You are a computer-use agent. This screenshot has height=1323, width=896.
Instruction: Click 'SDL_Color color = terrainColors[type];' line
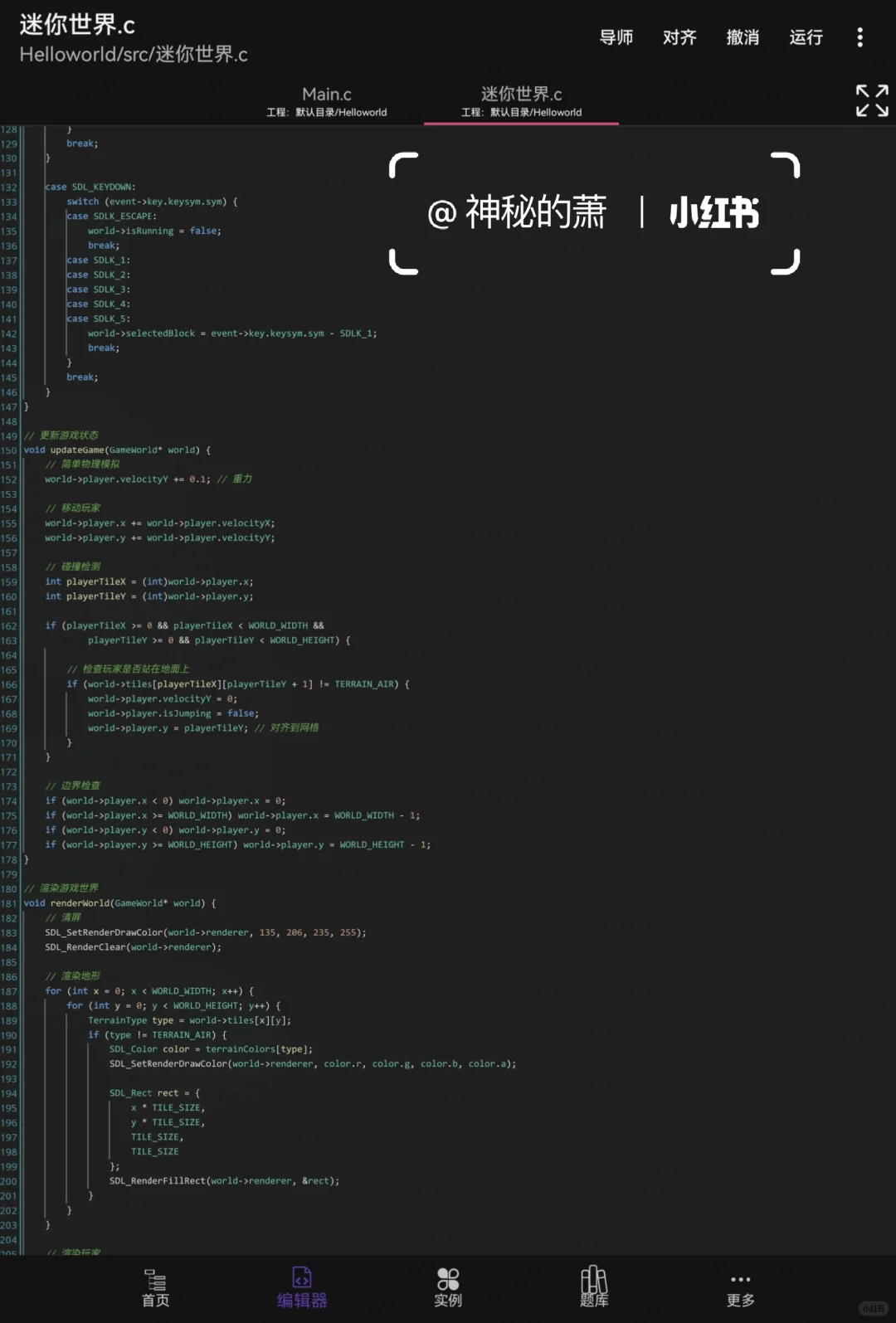211,1049
